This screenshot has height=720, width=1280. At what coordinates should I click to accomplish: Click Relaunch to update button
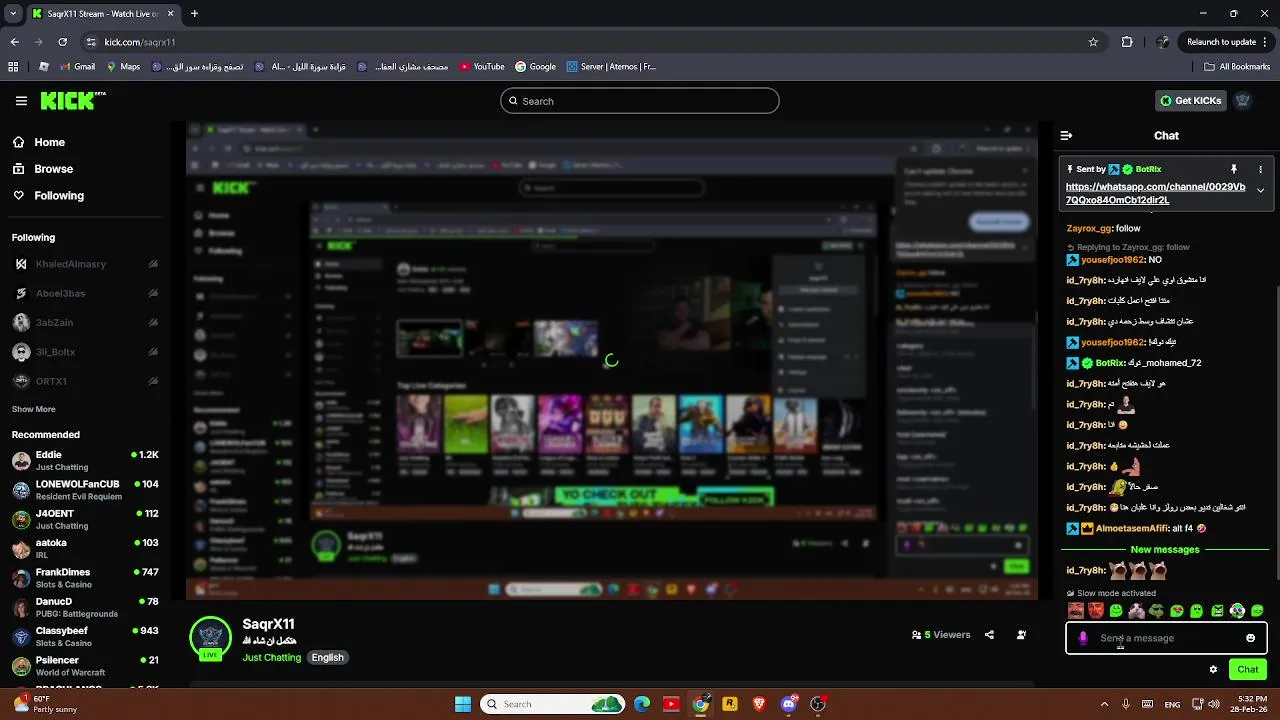click(x=1222, y=42)
